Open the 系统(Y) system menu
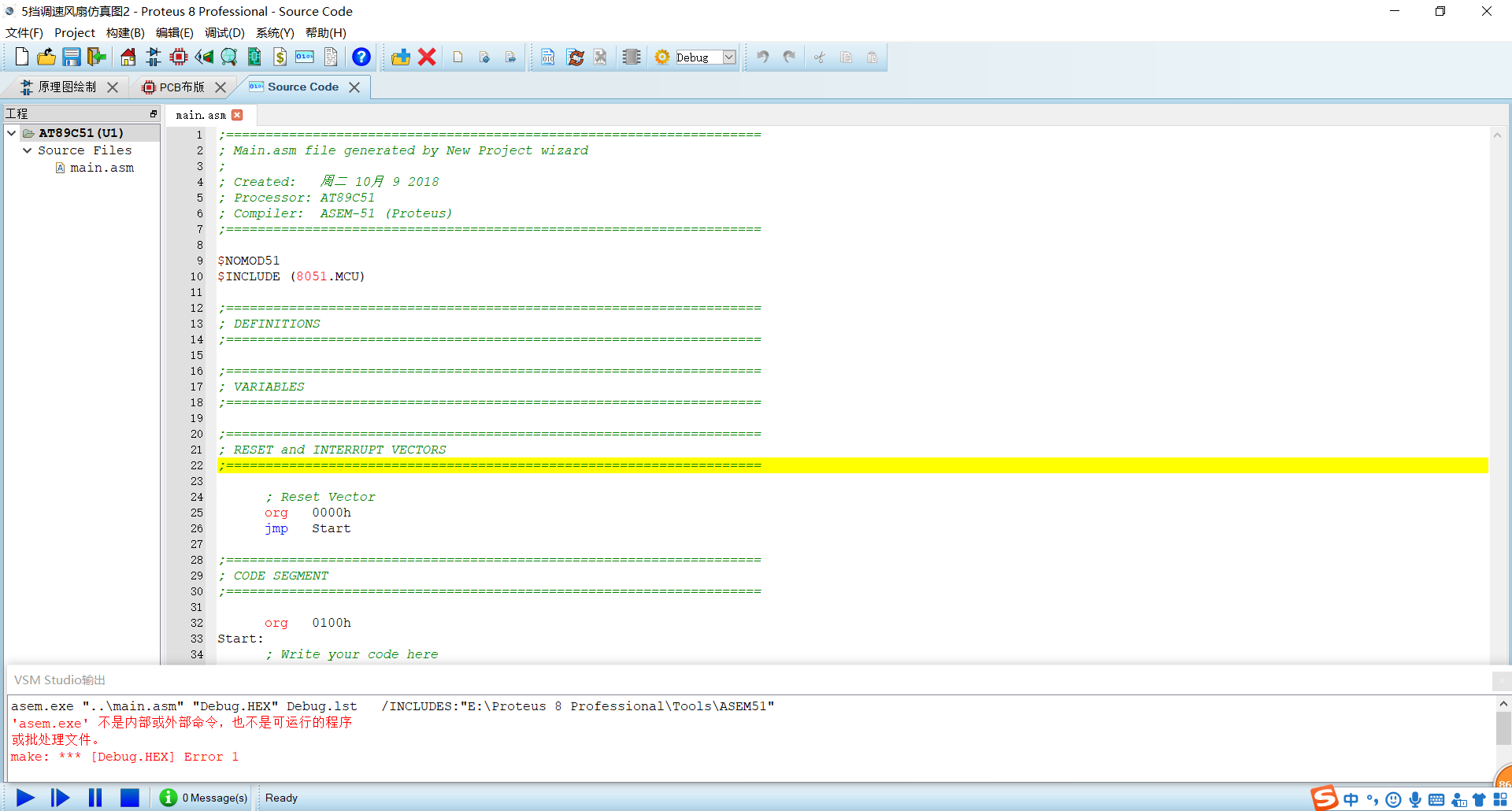1512x811 pixels. (275, 32)
